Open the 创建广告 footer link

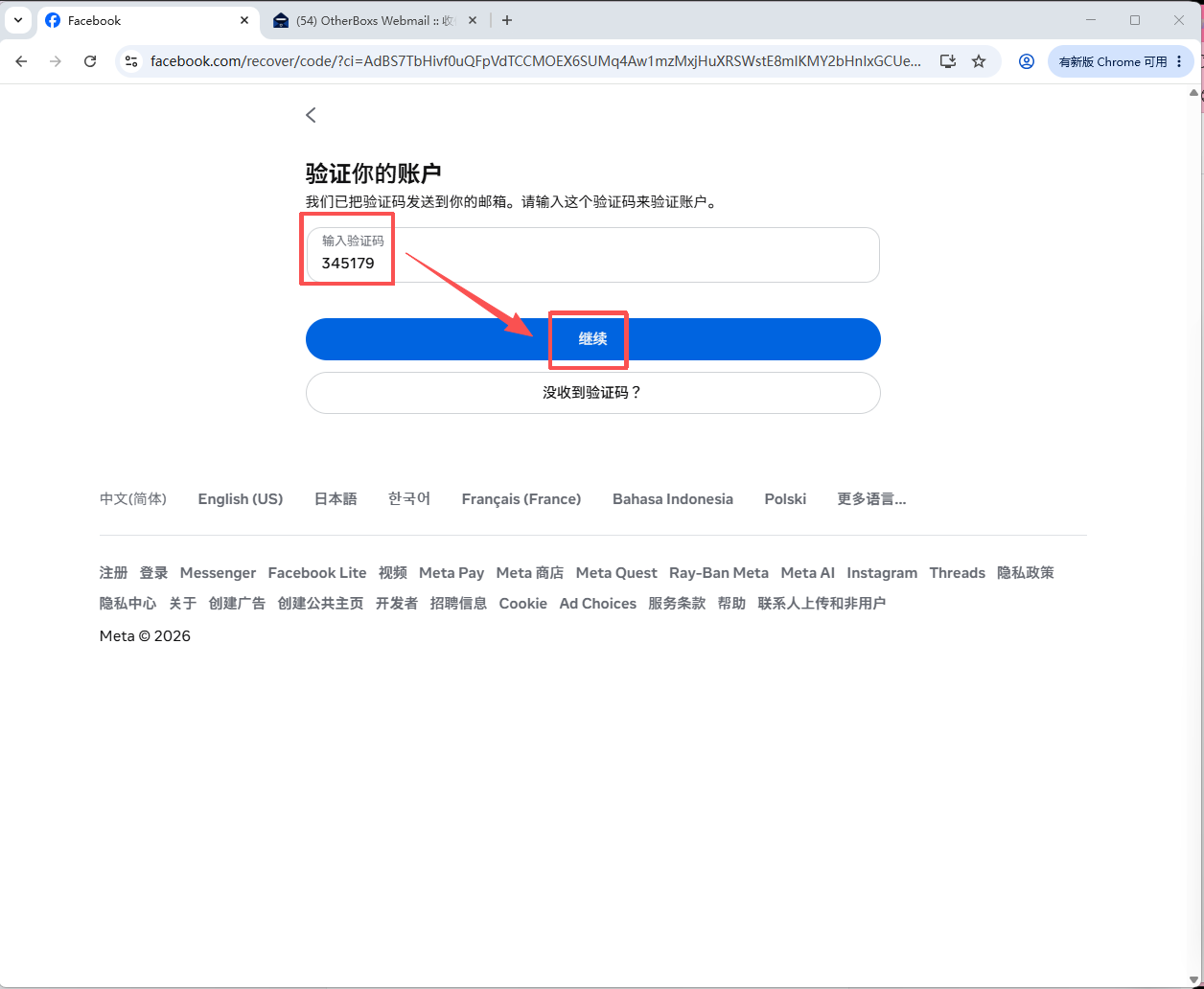pos(237,604)
